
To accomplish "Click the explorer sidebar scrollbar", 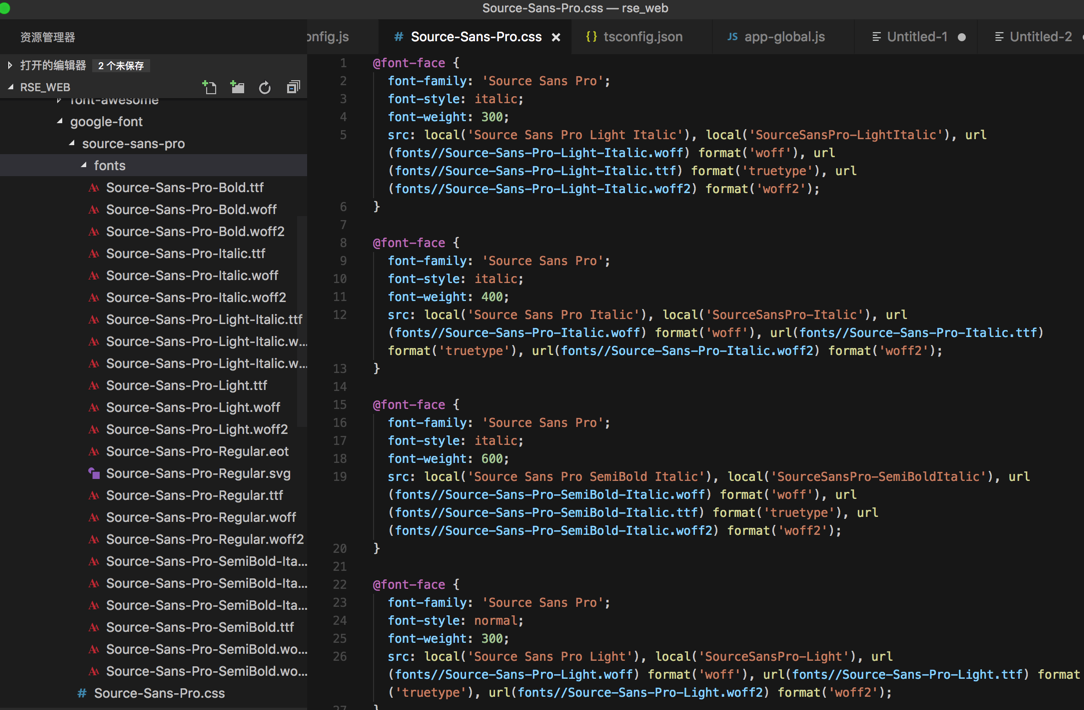I will click(x=303, y=320).
